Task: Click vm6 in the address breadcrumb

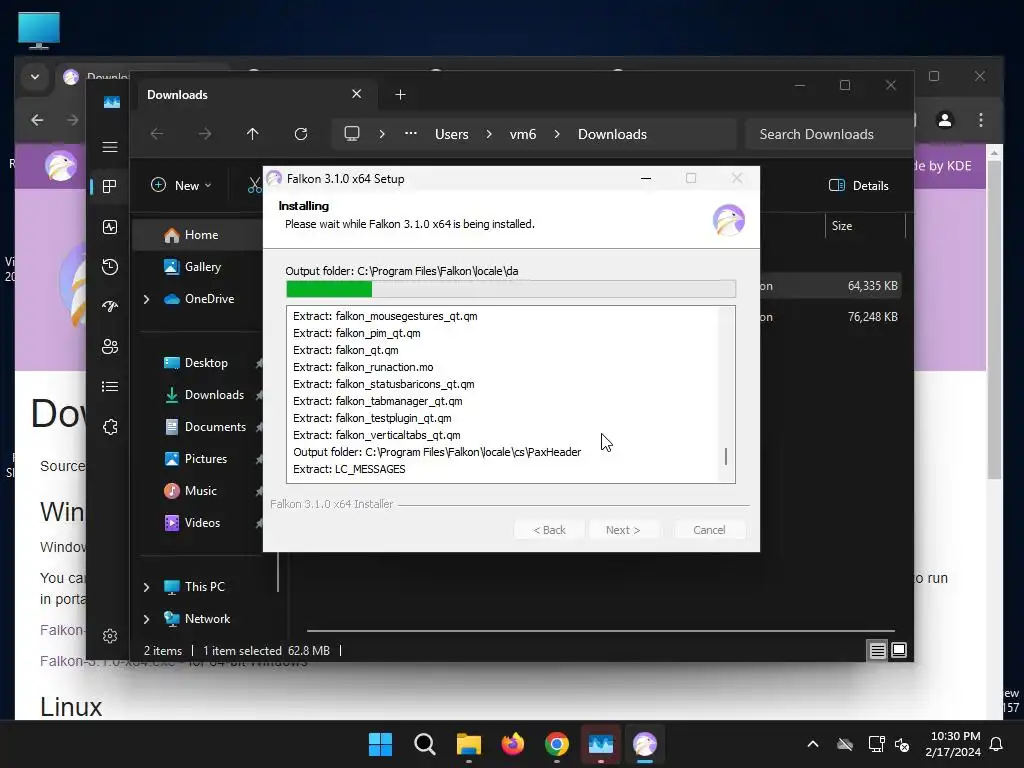Action: [522, 134]
